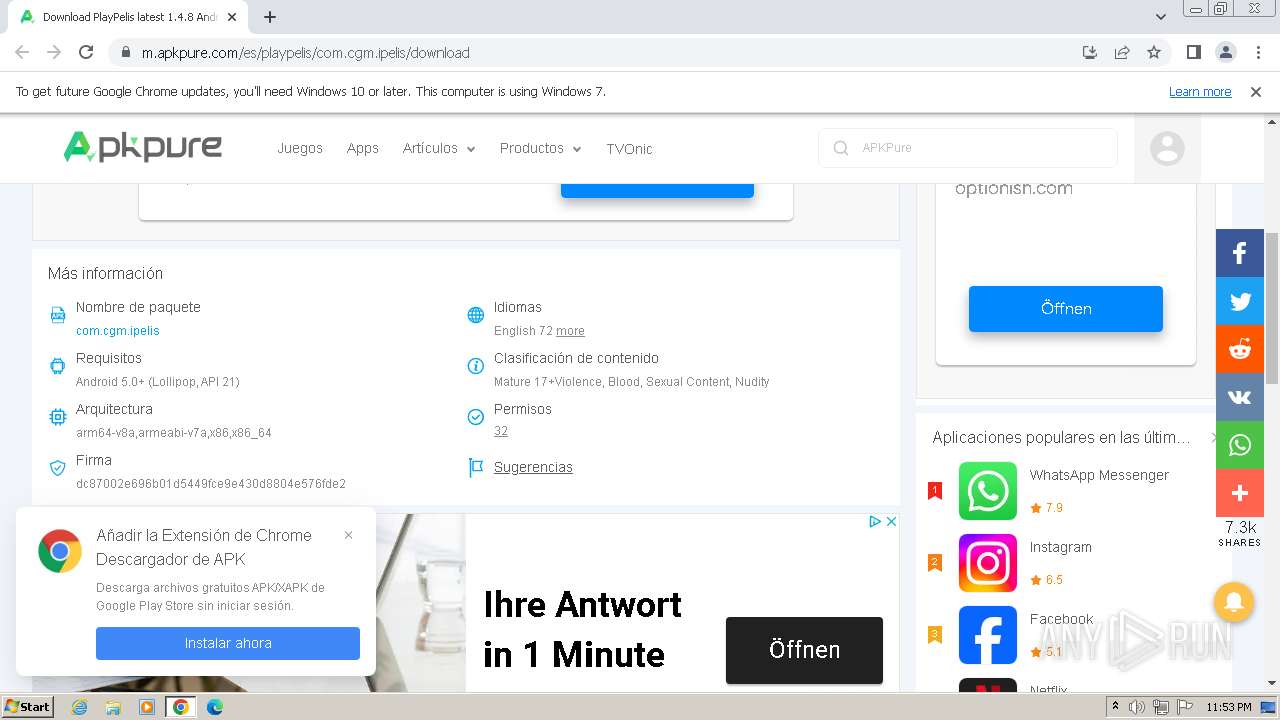Toggle the browser side panel

(x=1193, y=52)
